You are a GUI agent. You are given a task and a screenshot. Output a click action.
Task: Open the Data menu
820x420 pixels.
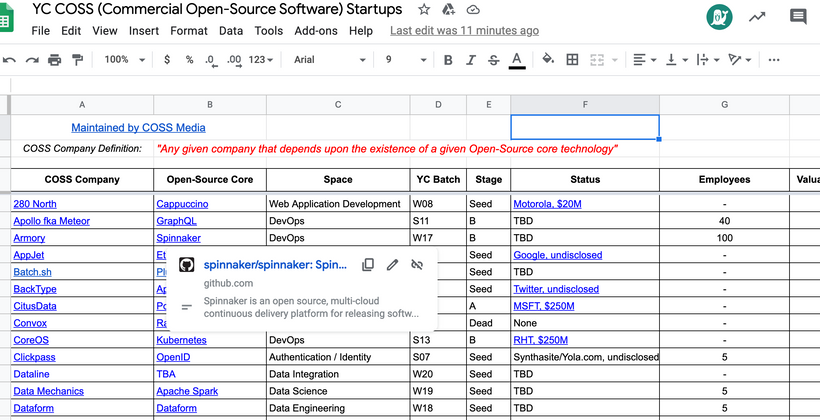pos(231,31)
